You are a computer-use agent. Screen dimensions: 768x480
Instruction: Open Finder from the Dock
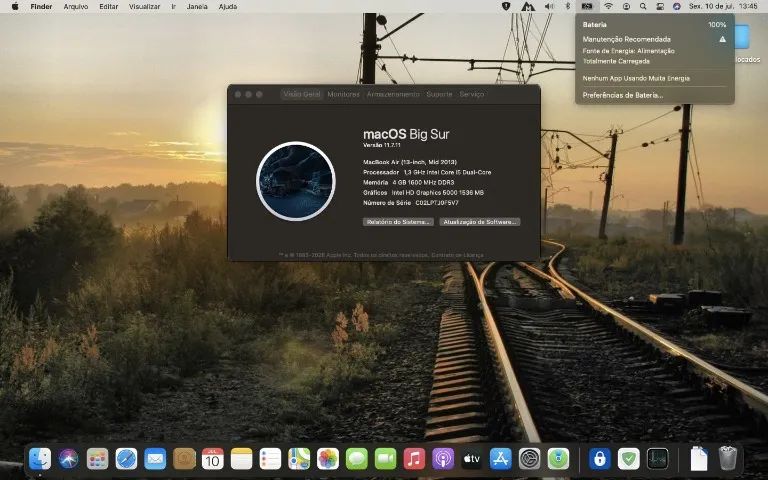(x=40, y=459)
